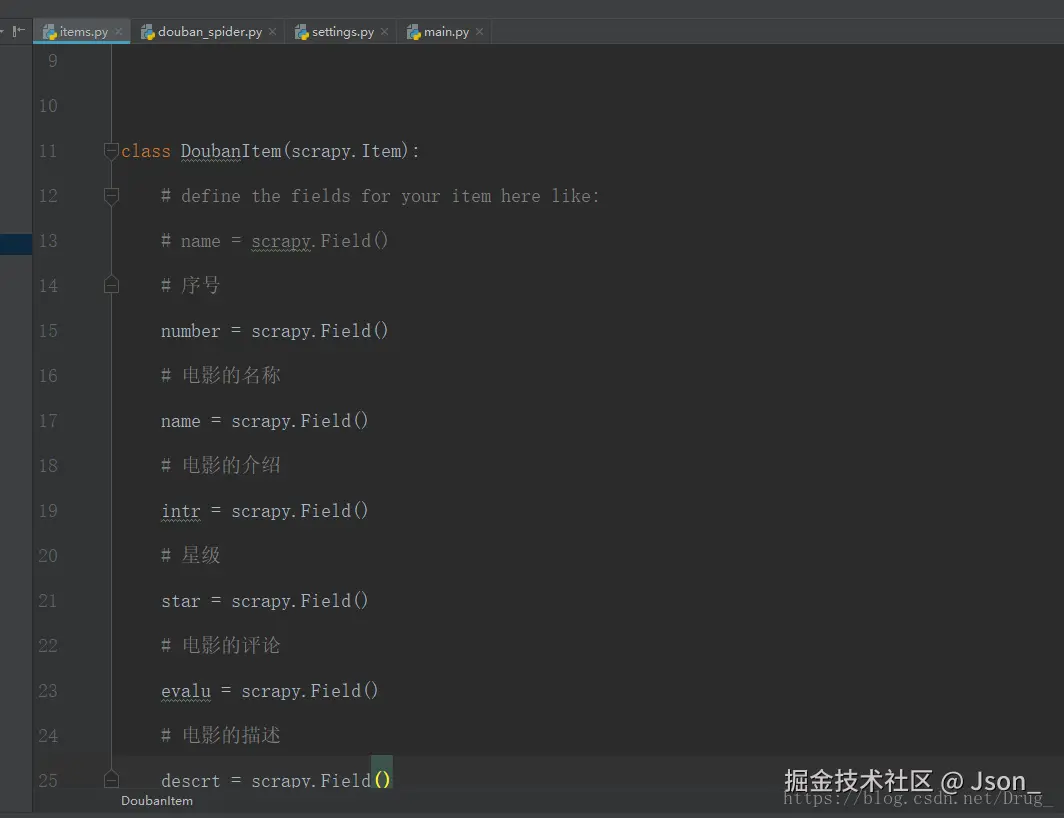This screenshot has width=1064, height=818.
Task: Click the 'star' variable on line 21
Action: [x=180, y=601]
